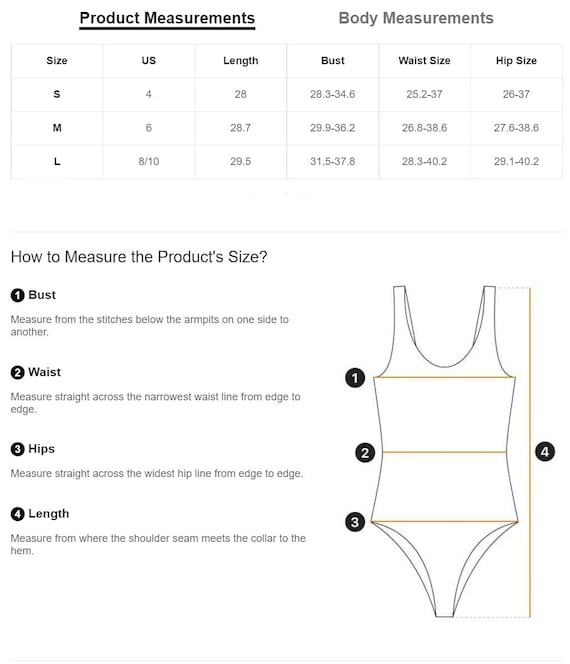570x664 pixels.
Task: Click the number 4 Length icon in list
Action: tap(17, 514)
